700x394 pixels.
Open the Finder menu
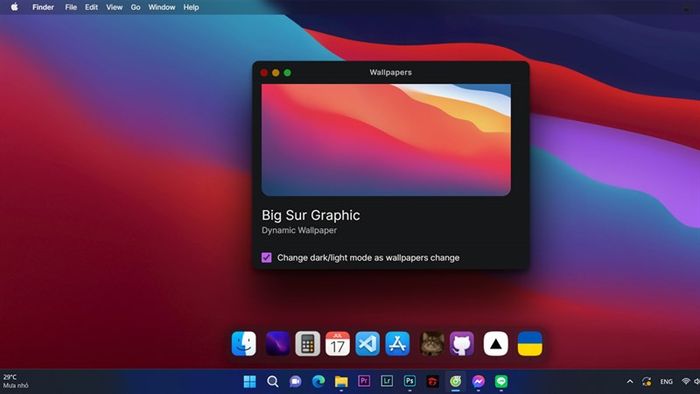(x=43, y=7)
